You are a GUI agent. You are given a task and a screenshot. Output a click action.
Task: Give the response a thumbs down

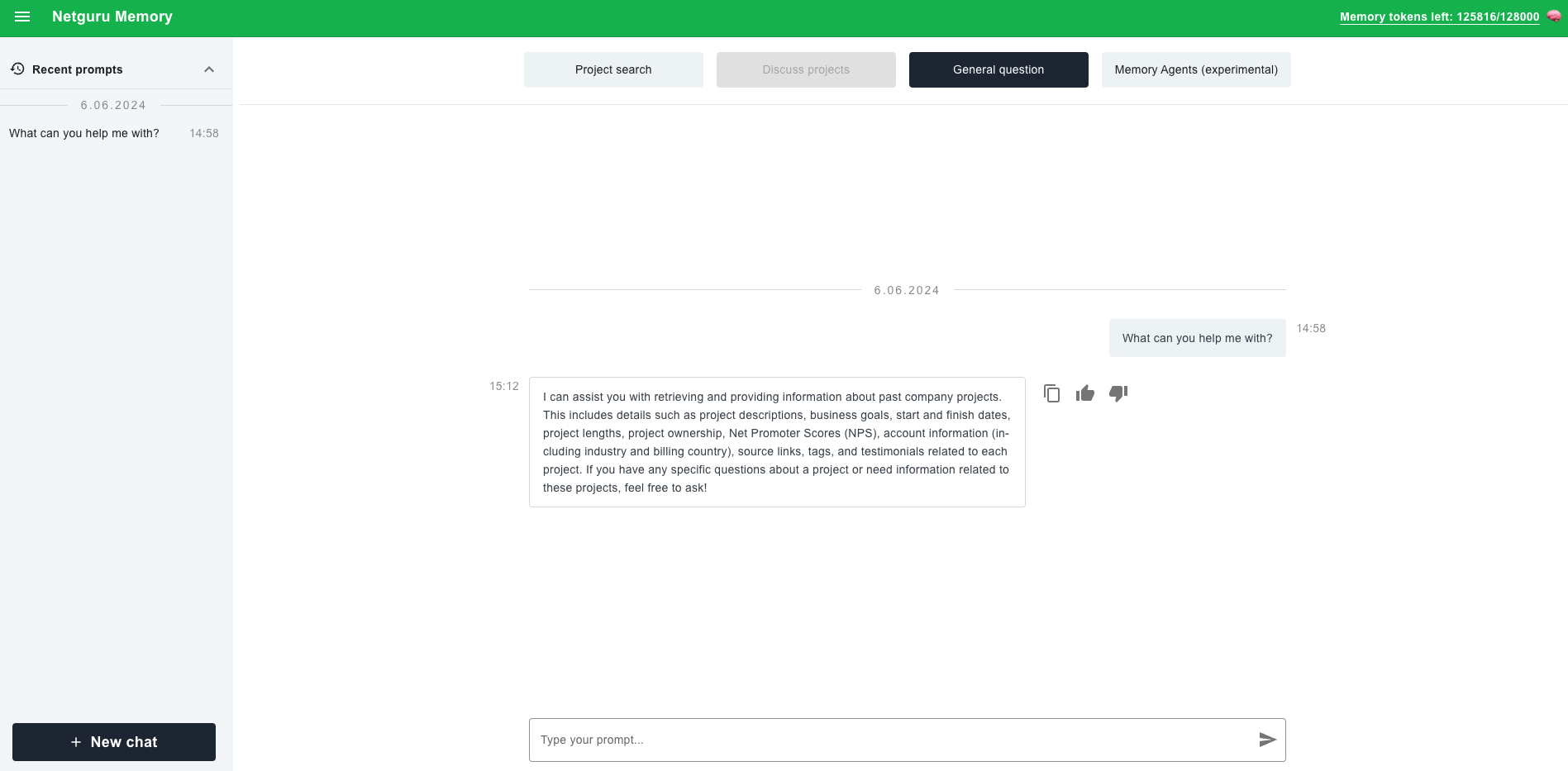(1118, 393)
